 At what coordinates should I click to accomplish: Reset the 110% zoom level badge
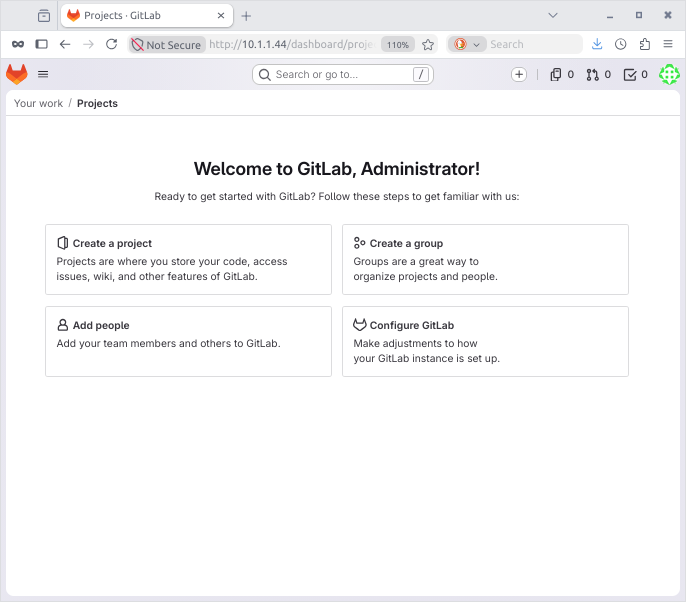tap(398, 45)
